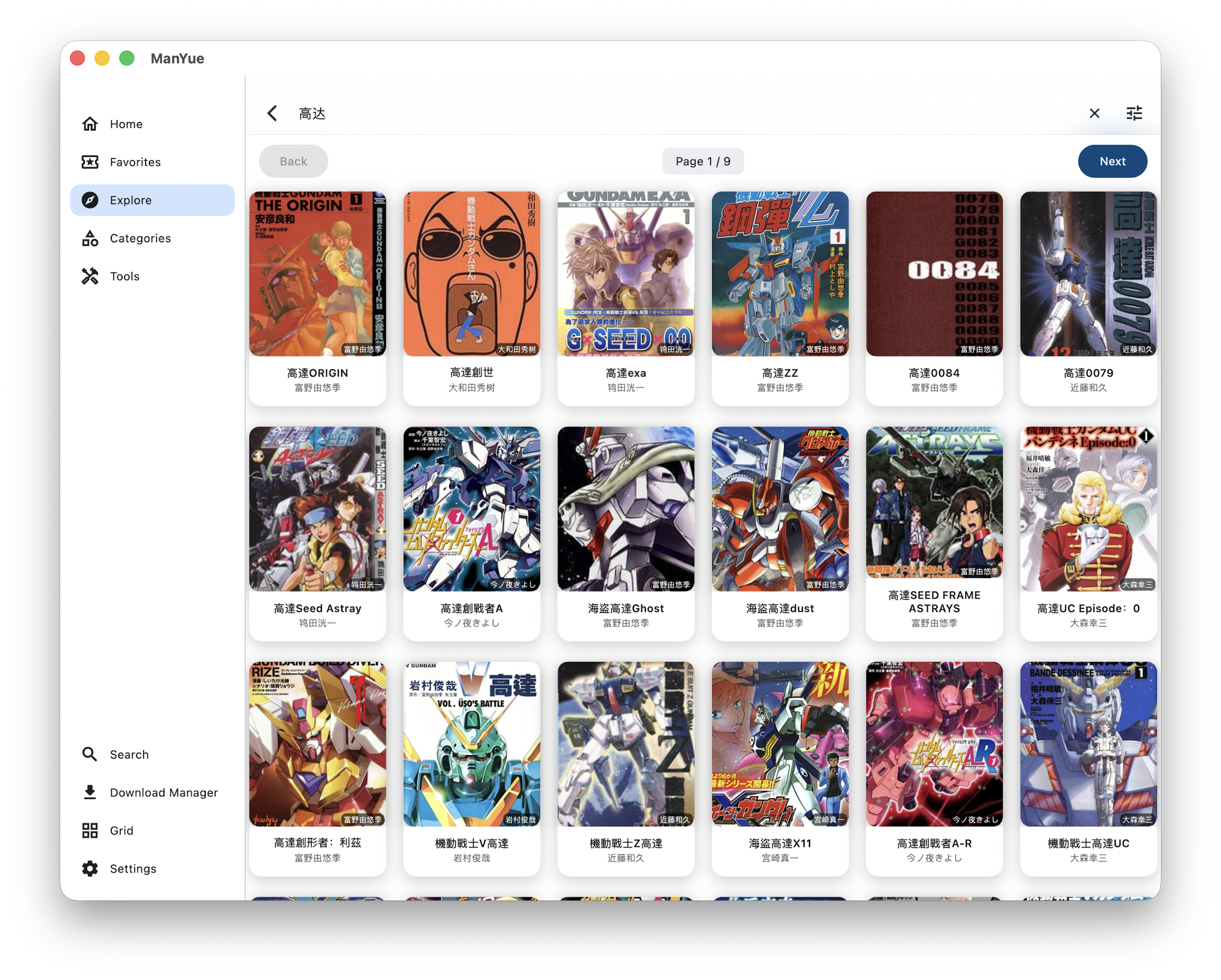Open the Tools section
The height and width of the screenshot is (980, 1221).
[x=124, y=276]
